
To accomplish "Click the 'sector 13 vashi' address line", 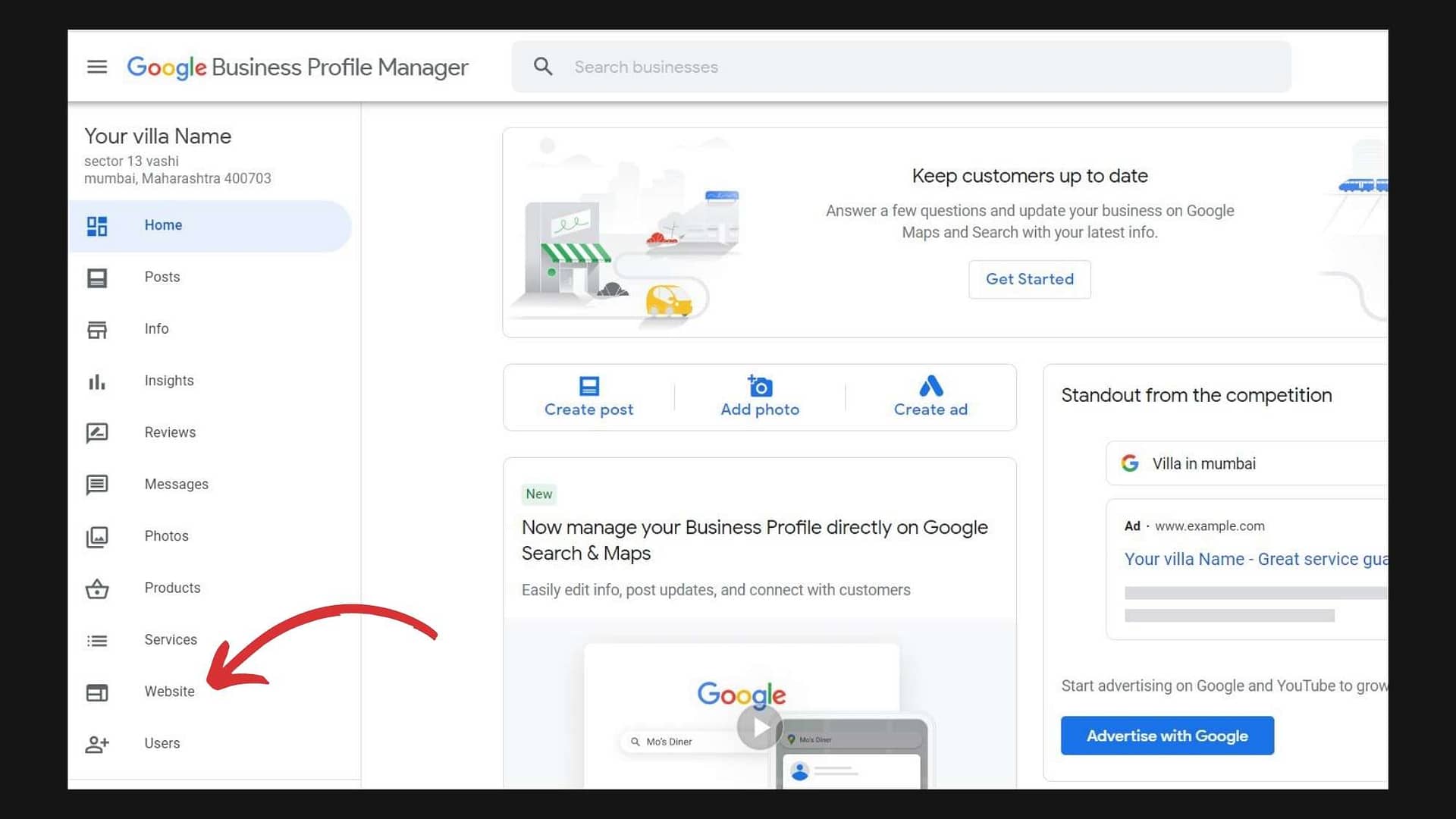I will point(131,162).
